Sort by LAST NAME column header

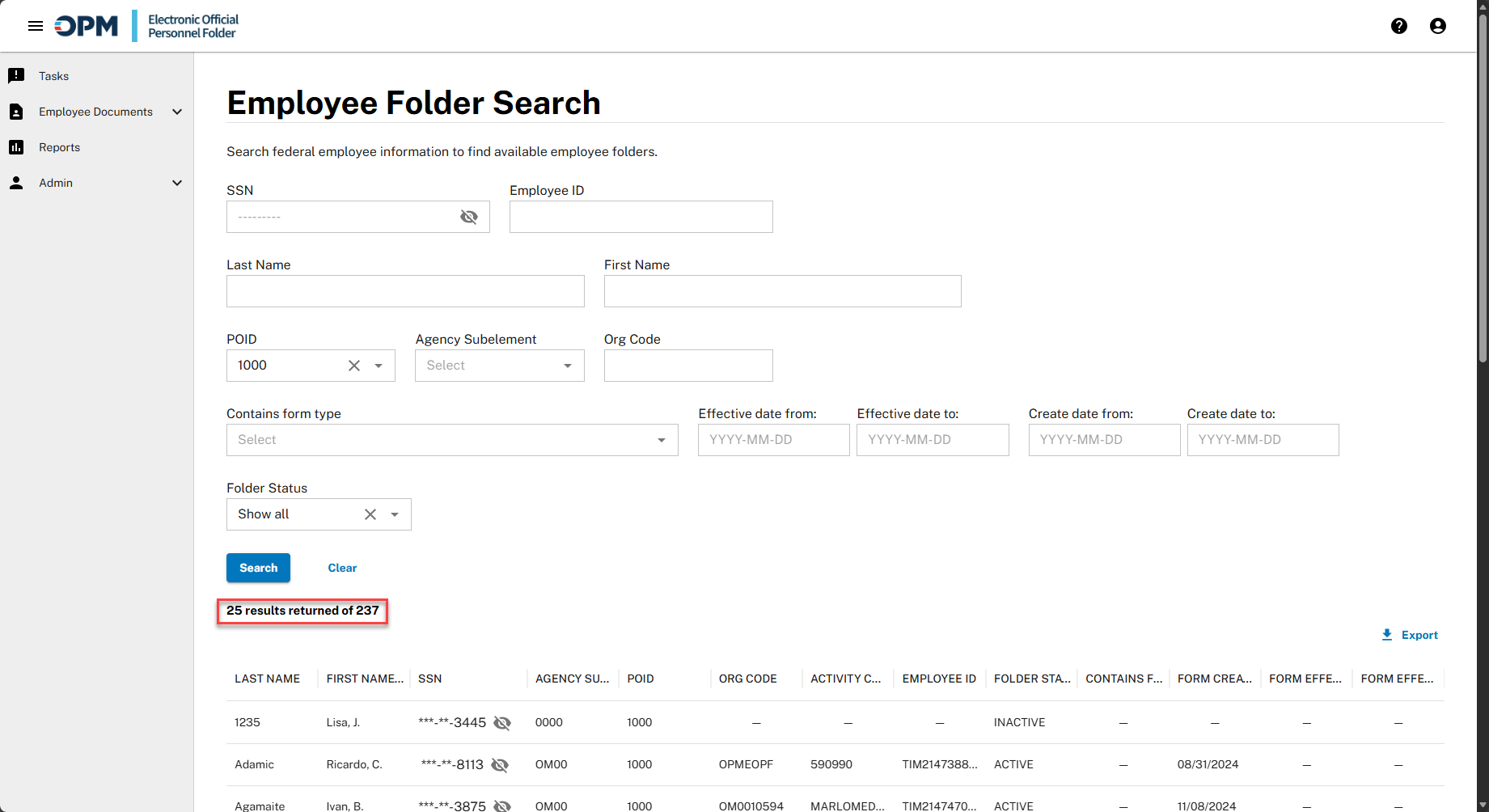click(267, 679)
